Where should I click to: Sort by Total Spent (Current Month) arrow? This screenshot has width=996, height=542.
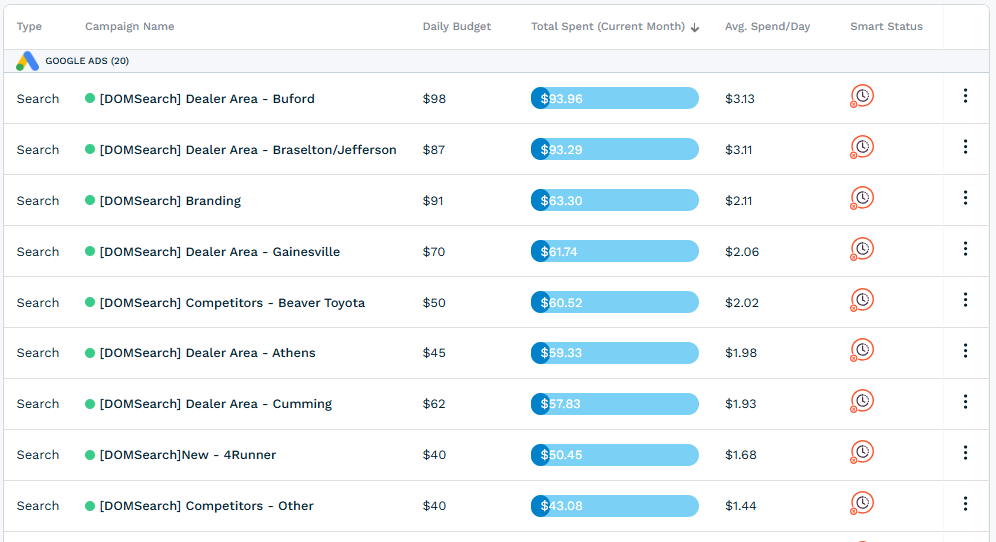click(x=695, y=27)
